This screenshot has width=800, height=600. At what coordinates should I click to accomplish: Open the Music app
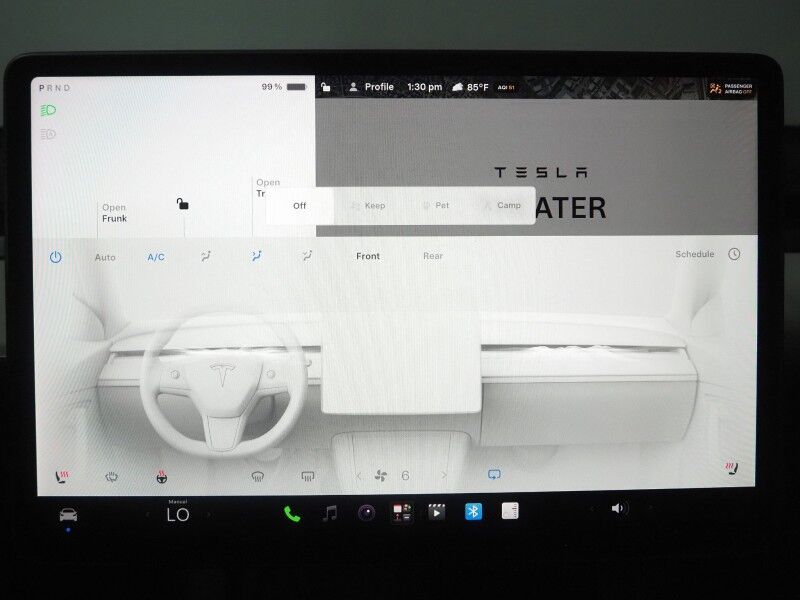tap(330, 513)
